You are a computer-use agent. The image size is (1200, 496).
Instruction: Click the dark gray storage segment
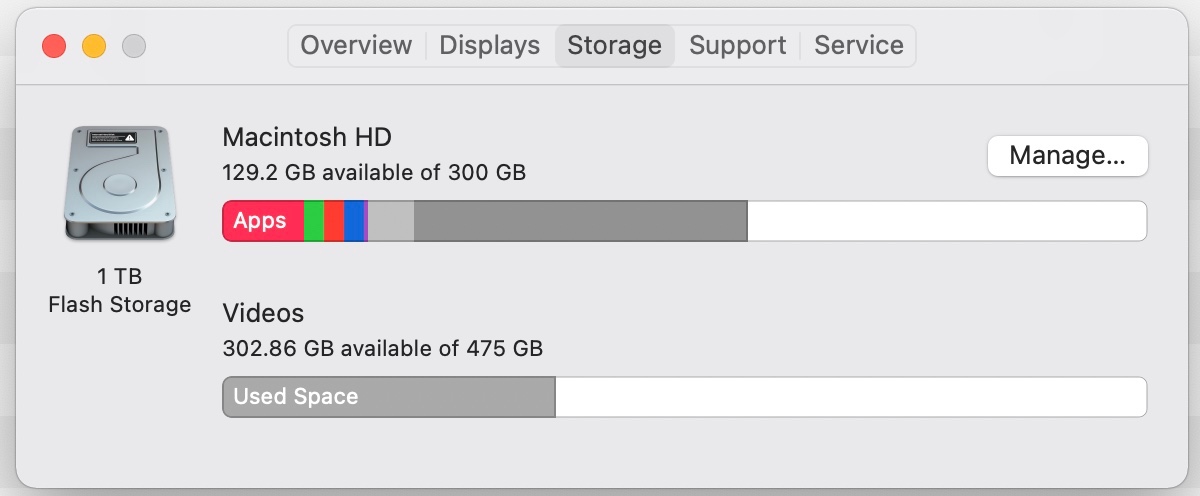[580, 221]
